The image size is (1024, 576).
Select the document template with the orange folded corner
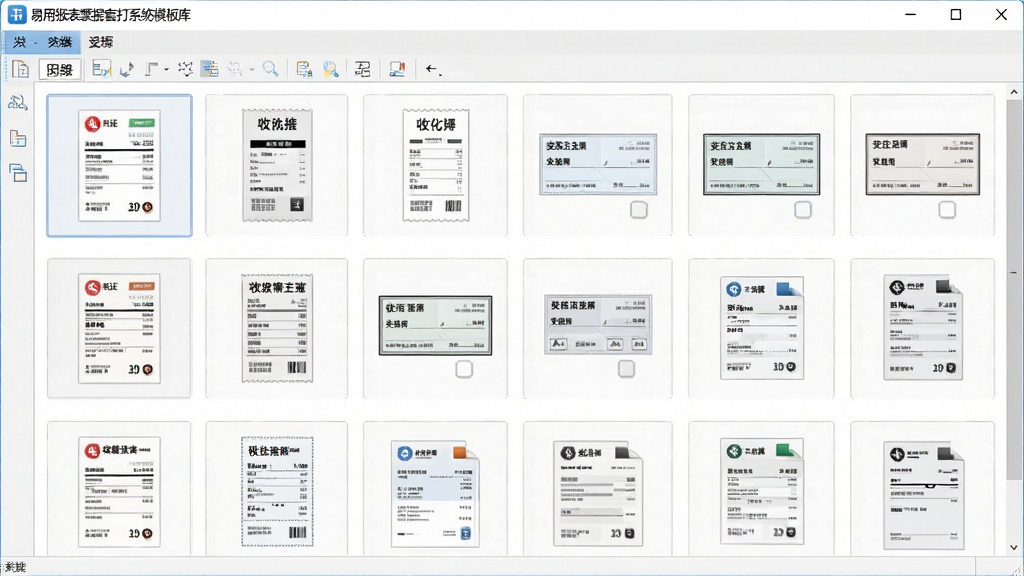(x=435, y=491)
